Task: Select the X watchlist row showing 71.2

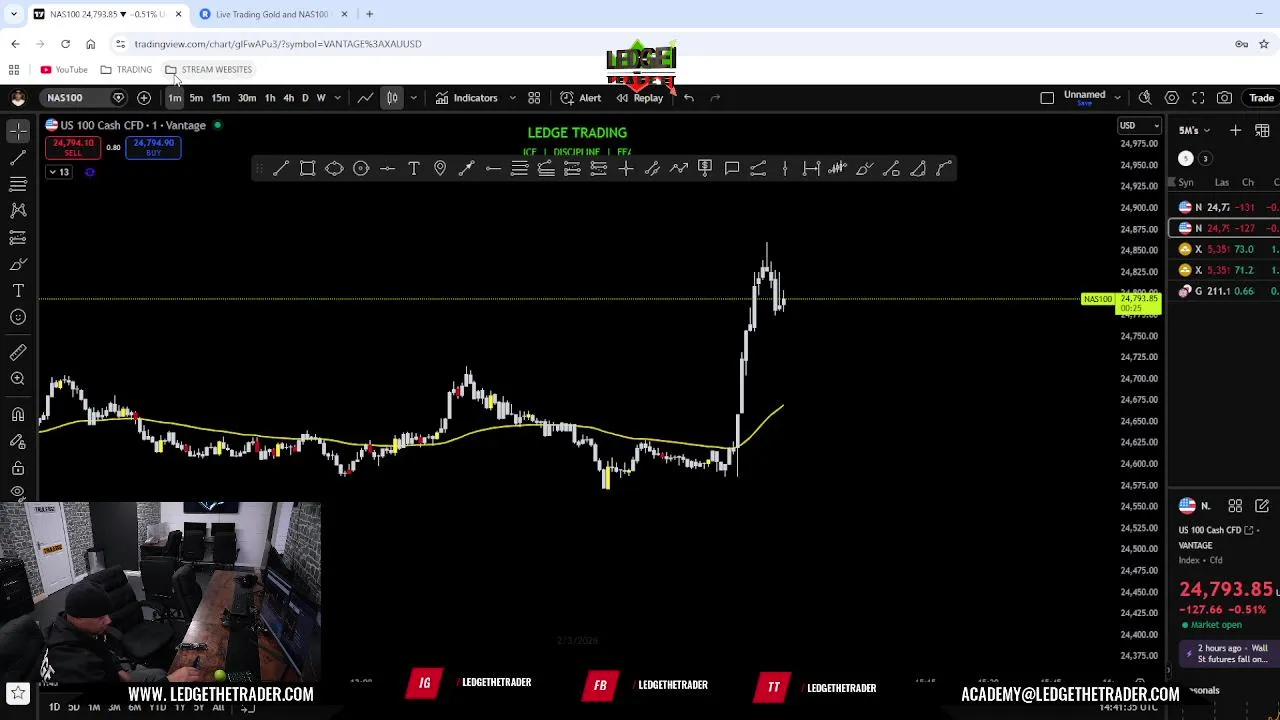Action: pyautogui.click(x=1225, y=270)
